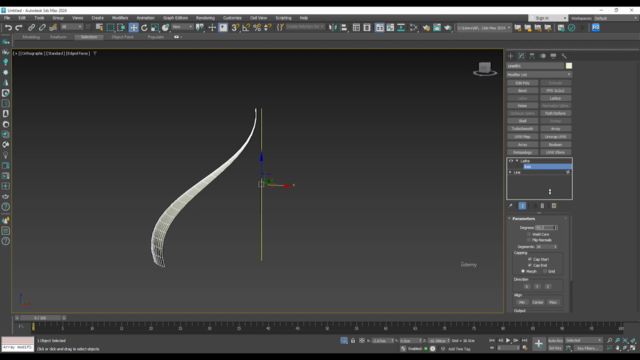Select the Grid capping radio button
The width and height of the screenshot is (640, 360).
tap(545, 271)
